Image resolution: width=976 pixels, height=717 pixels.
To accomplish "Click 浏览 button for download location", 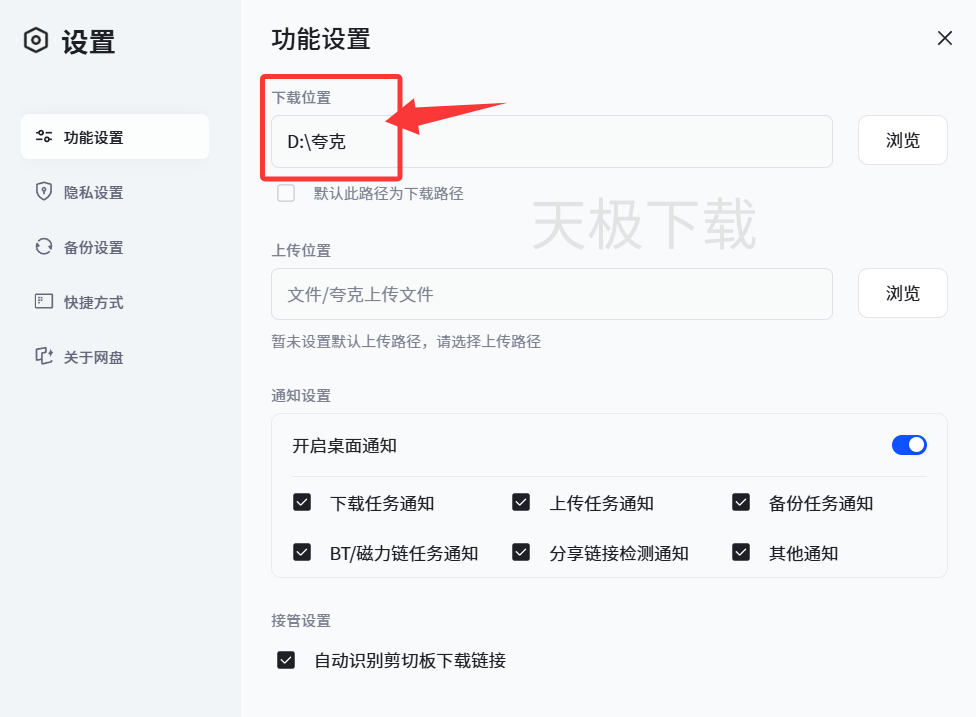I will point(903,140).
